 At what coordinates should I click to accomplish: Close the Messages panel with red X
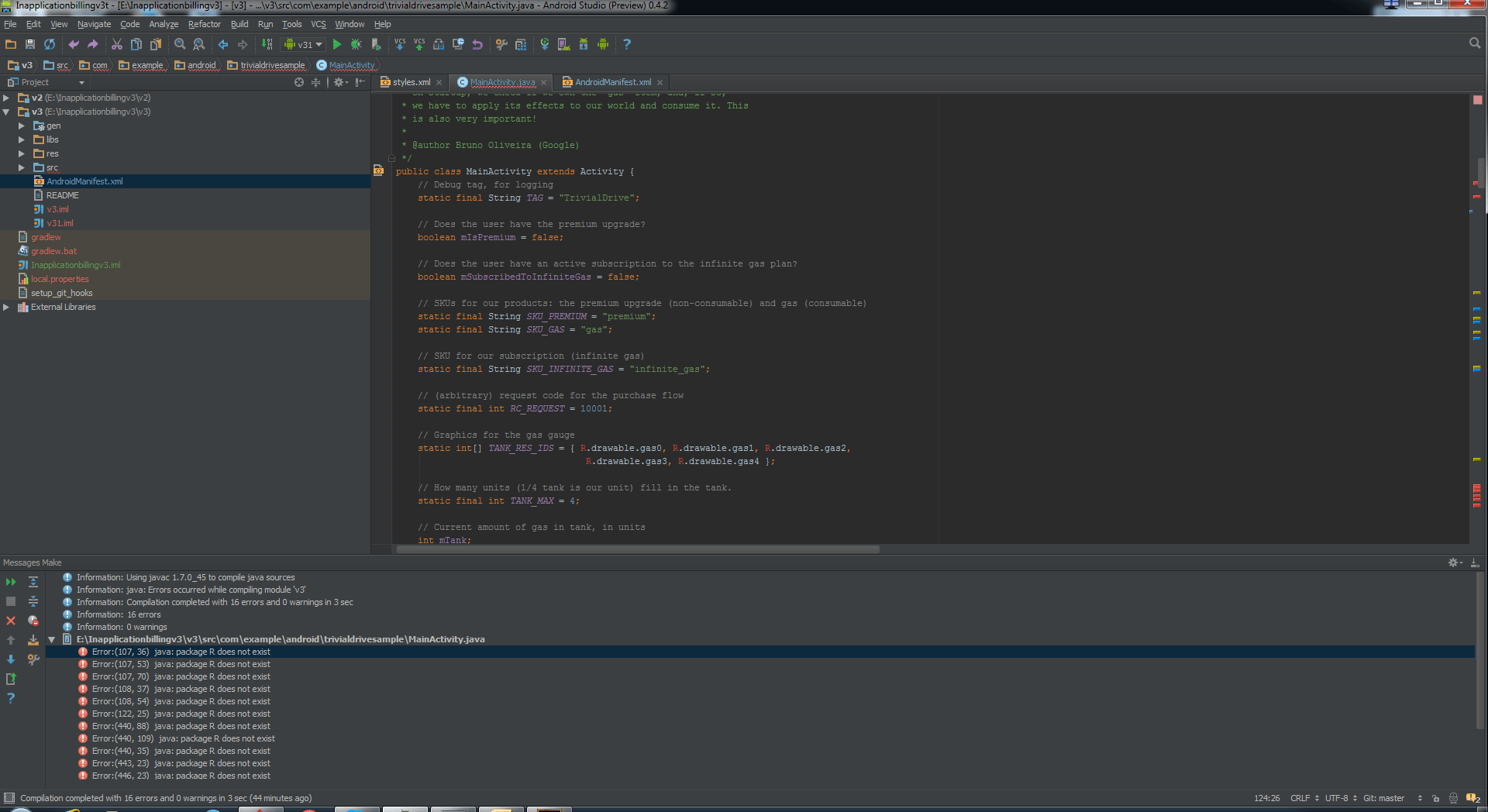pos(11,621)
